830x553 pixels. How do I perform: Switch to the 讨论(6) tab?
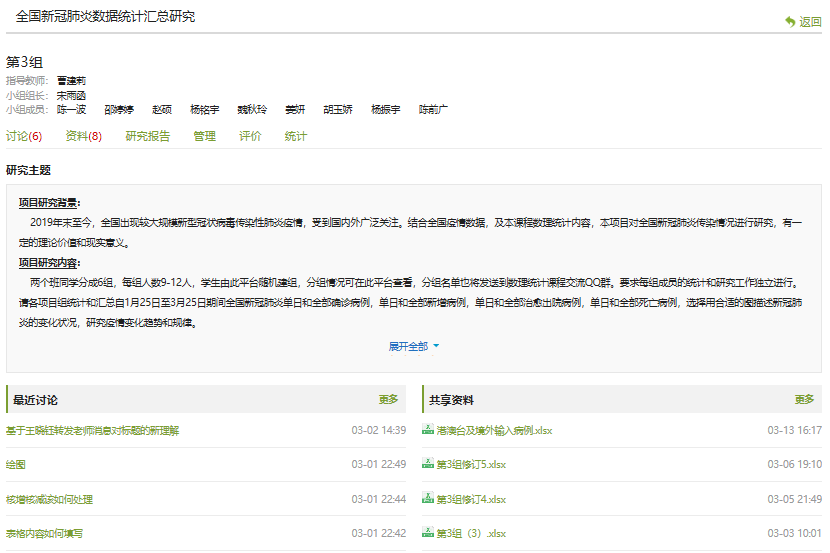[x=24, y=136]
